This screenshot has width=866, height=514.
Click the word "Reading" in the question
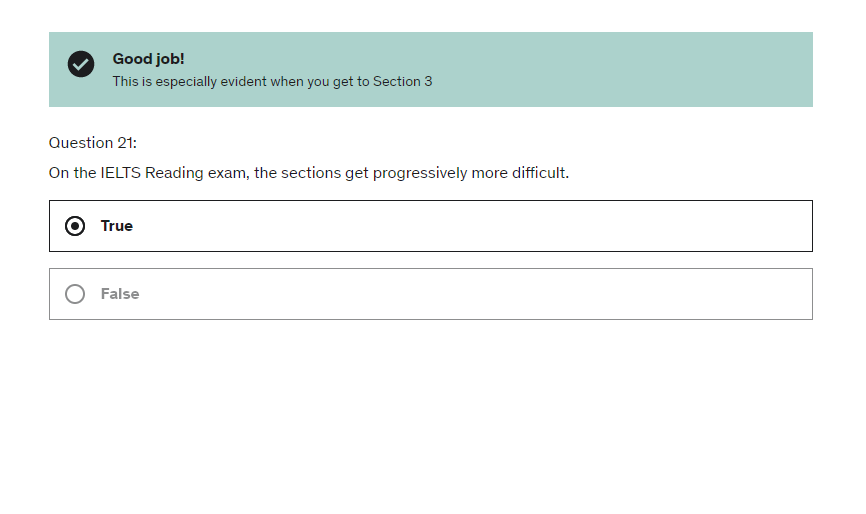[x=174, y=173]
